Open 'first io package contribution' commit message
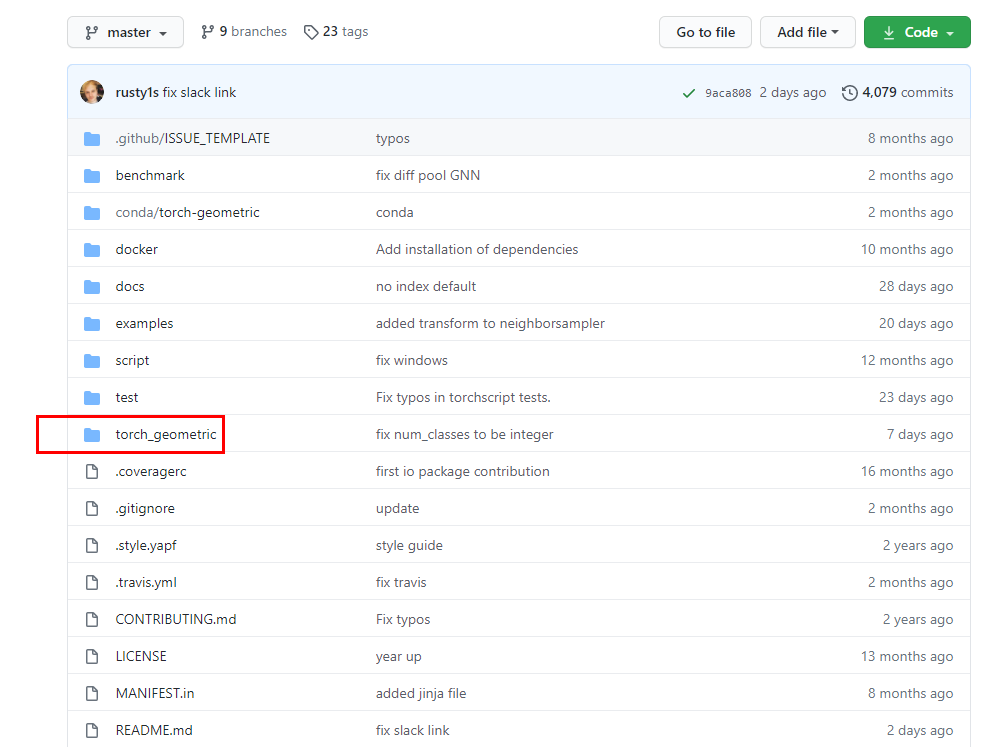Viewport: 995px width, 747px height. pos(463,472)
